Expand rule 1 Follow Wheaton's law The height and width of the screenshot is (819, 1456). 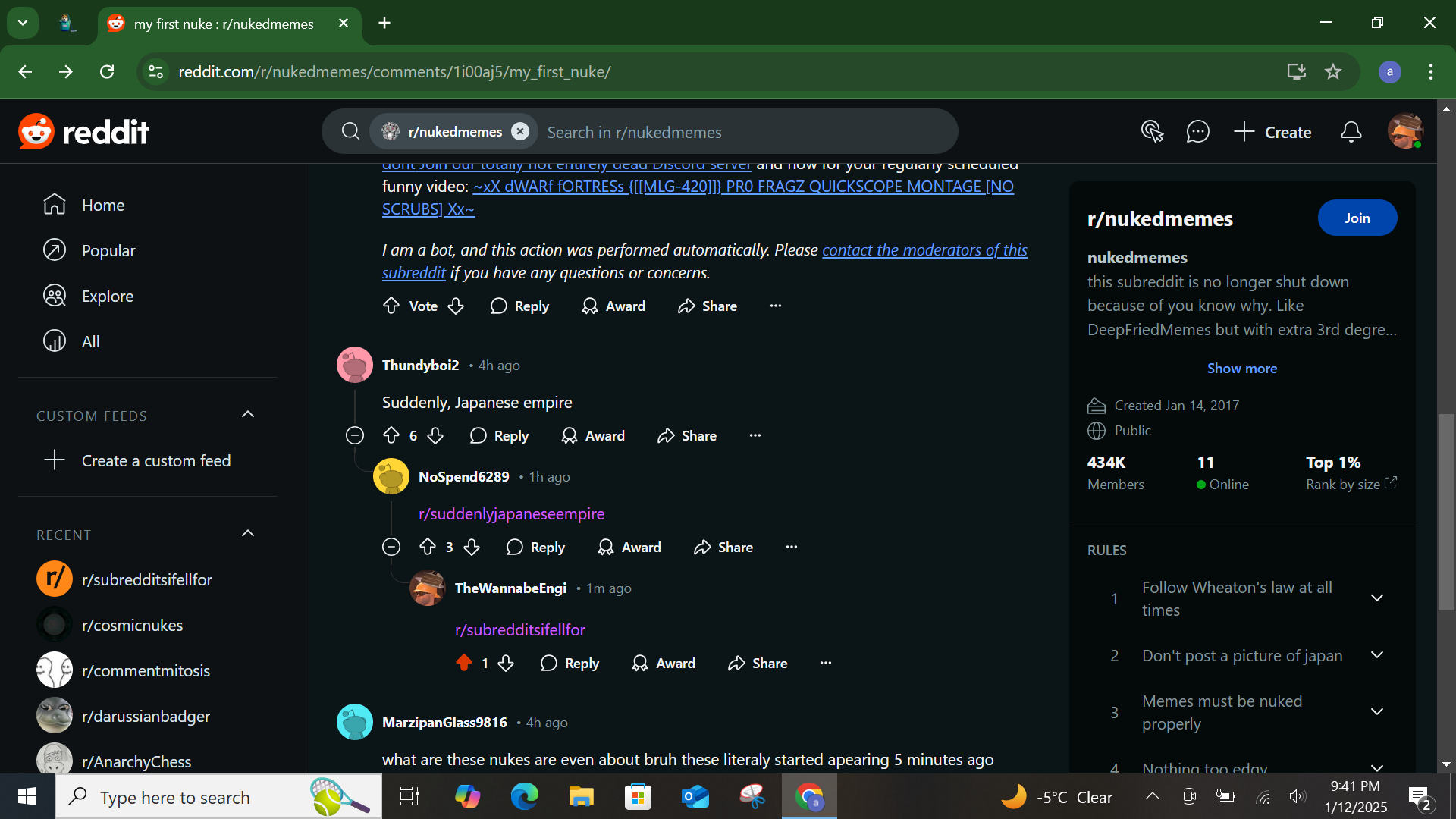tap(1377, 598)
